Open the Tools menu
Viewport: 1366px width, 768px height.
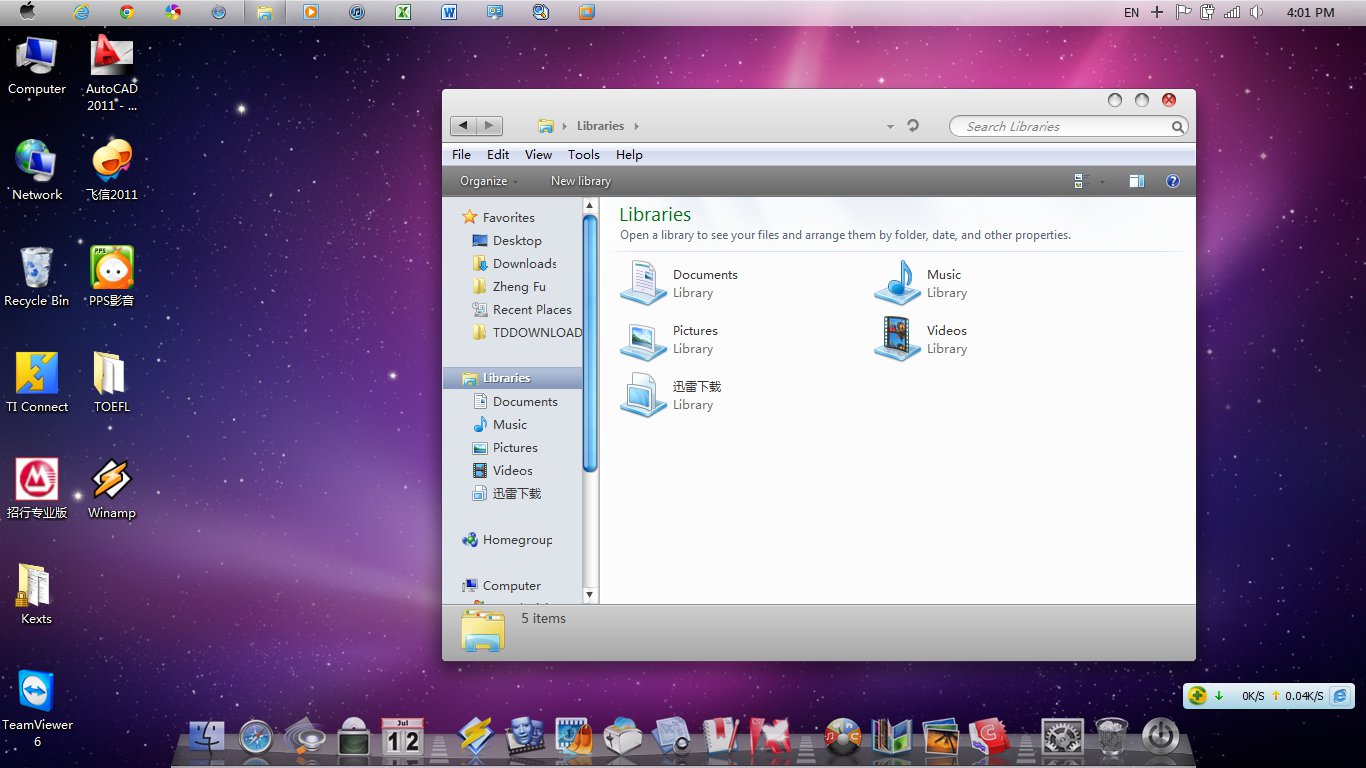click(584, 155)
